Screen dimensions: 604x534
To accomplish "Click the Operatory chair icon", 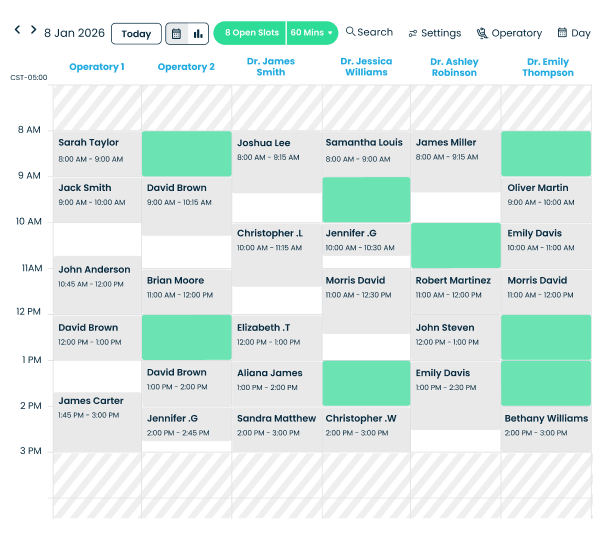I will (x=482, y=33).
